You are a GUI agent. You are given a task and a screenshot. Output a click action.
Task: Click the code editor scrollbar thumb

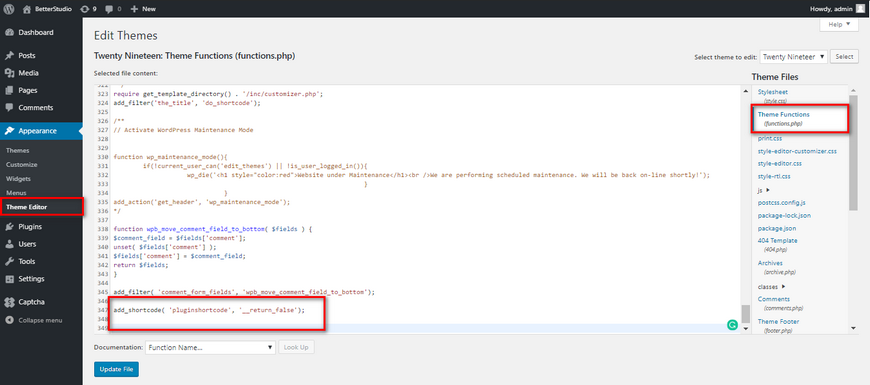(745, 313)
